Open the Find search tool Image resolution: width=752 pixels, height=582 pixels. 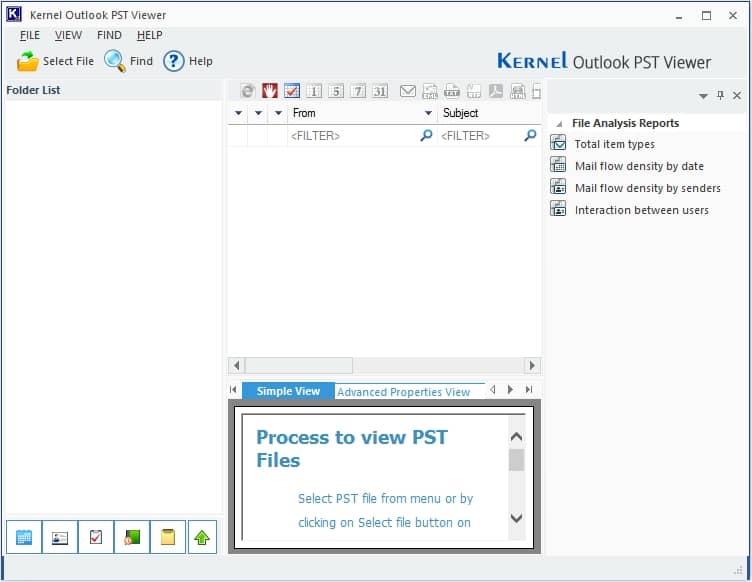(129, 61)
